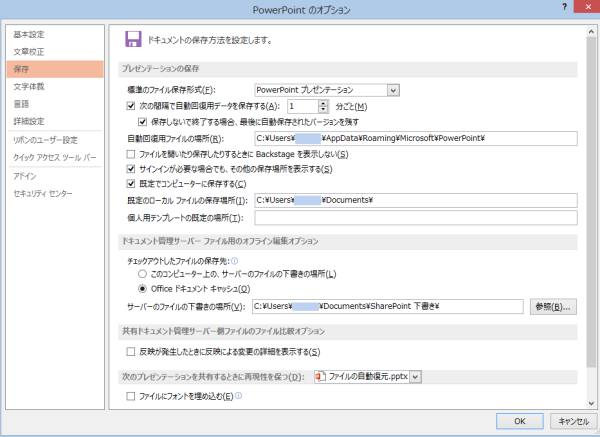Click the save floppy disk icon in header
The width and height of the screenshot is (600, 437).
coord(132,40)
